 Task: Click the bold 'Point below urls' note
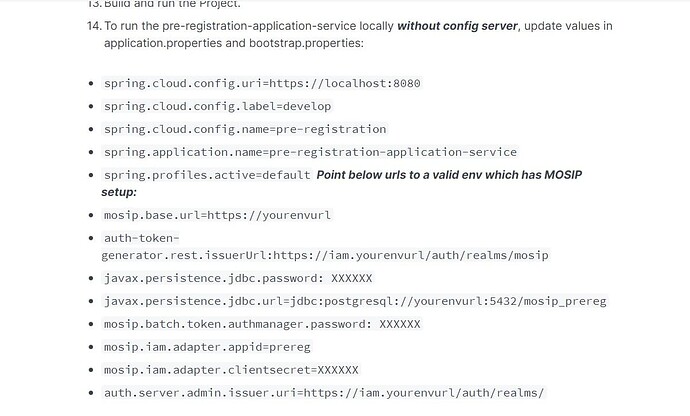(448, 175)
